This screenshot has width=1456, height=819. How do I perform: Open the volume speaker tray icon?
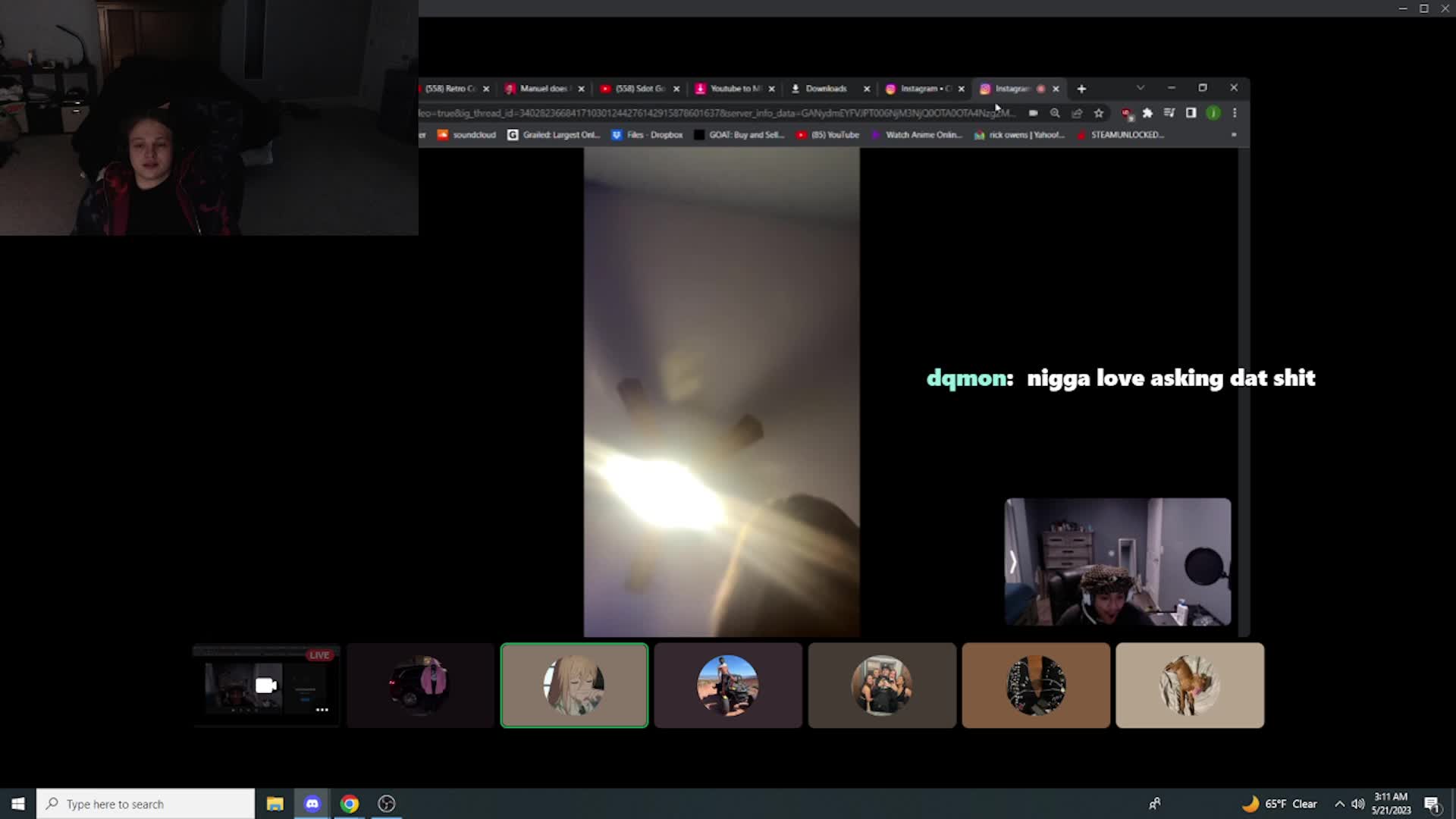pos(1357,804)
